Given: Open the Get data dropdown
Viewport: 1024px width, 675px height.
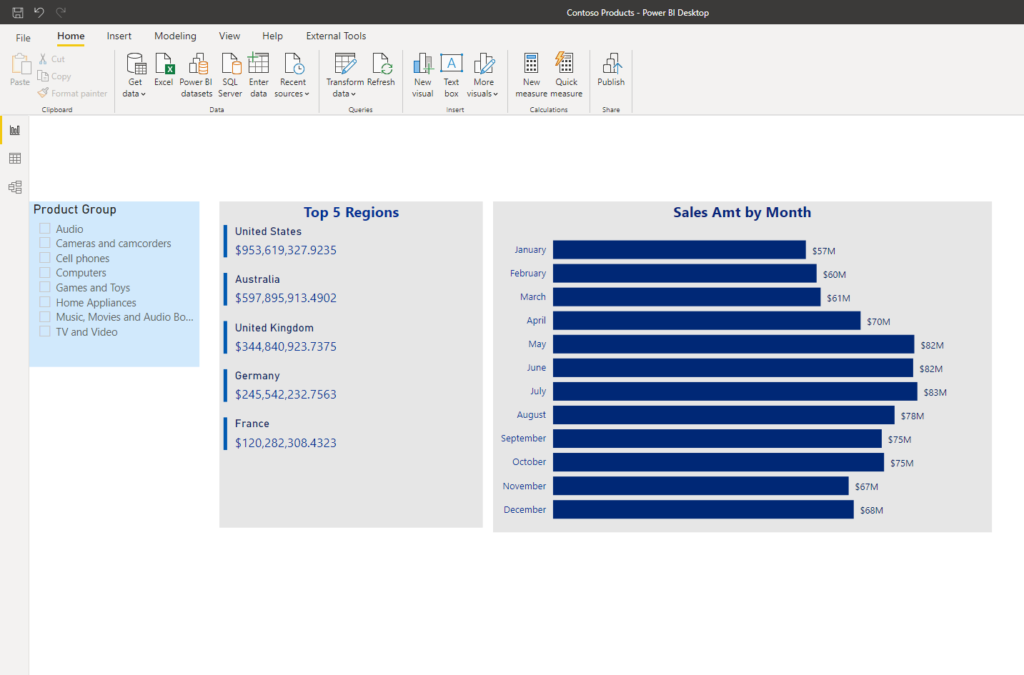Looking at the screenshot, I should click(135, 75).
